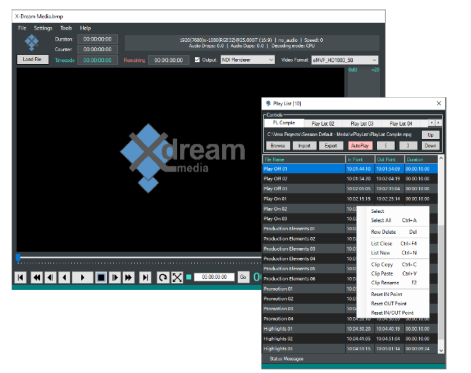Choose Select All from context menu
The height and width of the screenshot is (373, 471).
tap(393, 220)
